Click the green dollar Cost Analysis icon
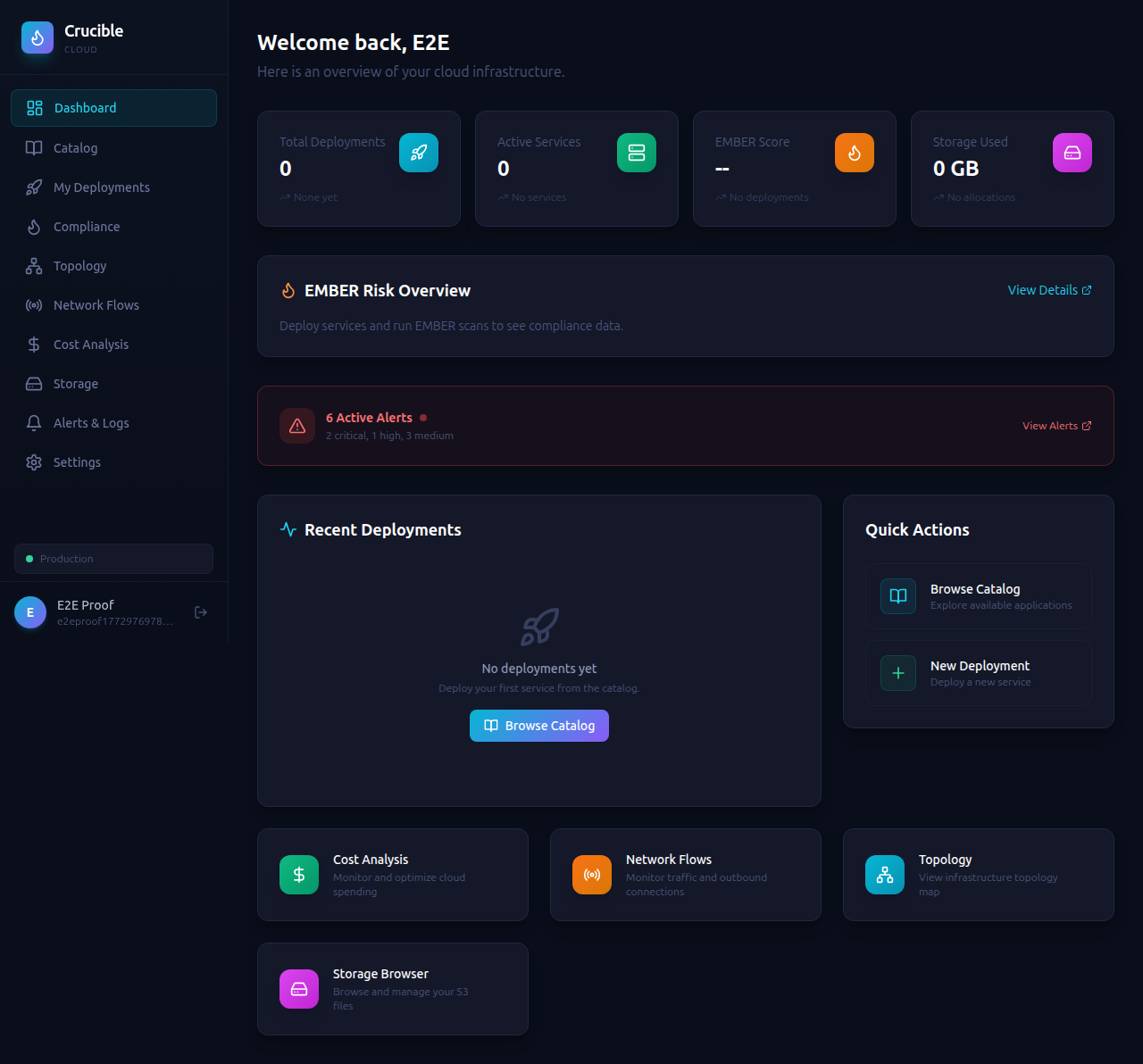The height and width of the screenshot is (1064, 1143). 298,875
